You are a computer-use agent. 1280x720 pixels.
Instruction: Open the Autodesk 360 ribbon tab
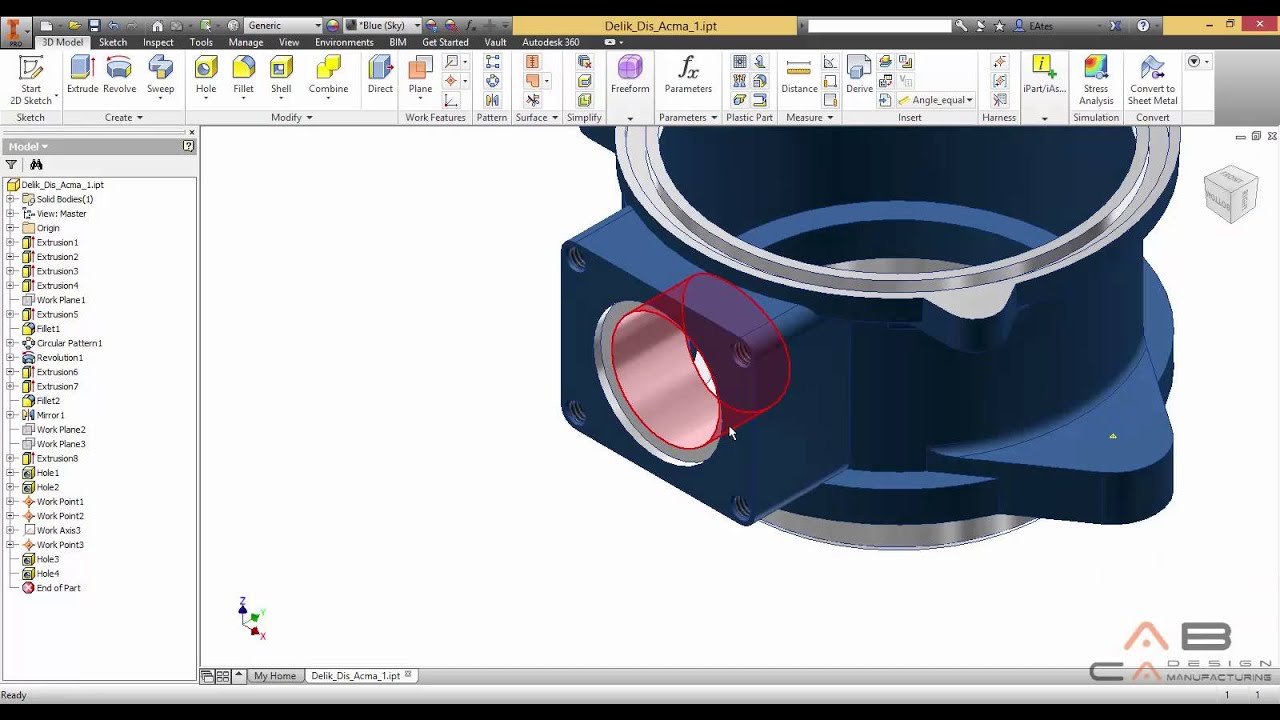coord(551,42)
